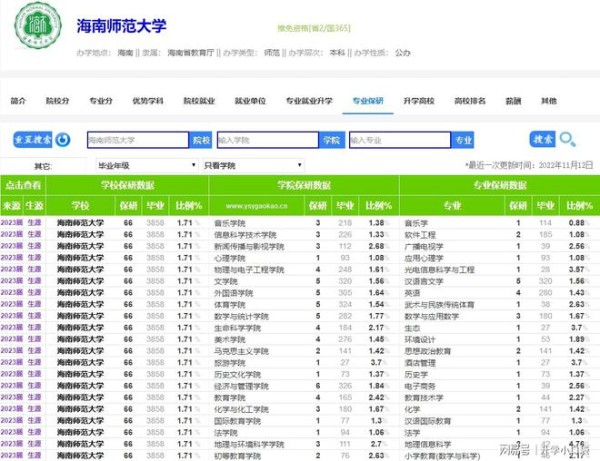Open the 院校就业 tab
This screenshot has width=600, height=461.
199,101
